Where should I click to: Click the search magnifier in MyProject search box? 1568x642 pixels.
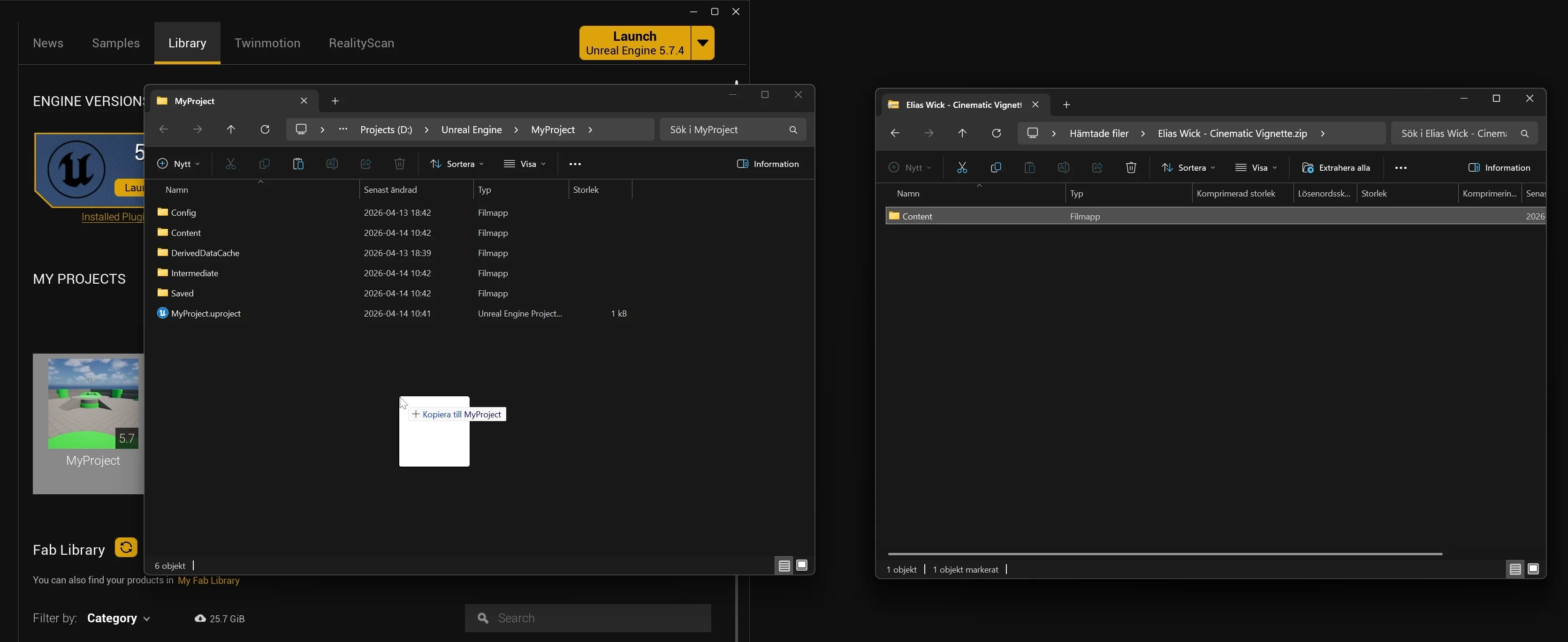[792, 129]
